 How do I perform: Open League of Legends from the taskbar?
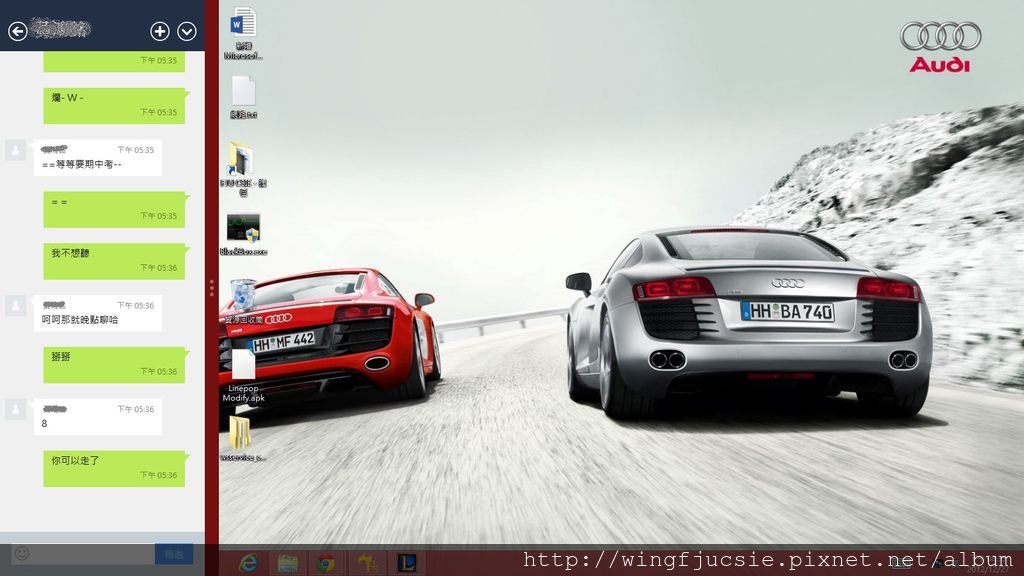406,562
